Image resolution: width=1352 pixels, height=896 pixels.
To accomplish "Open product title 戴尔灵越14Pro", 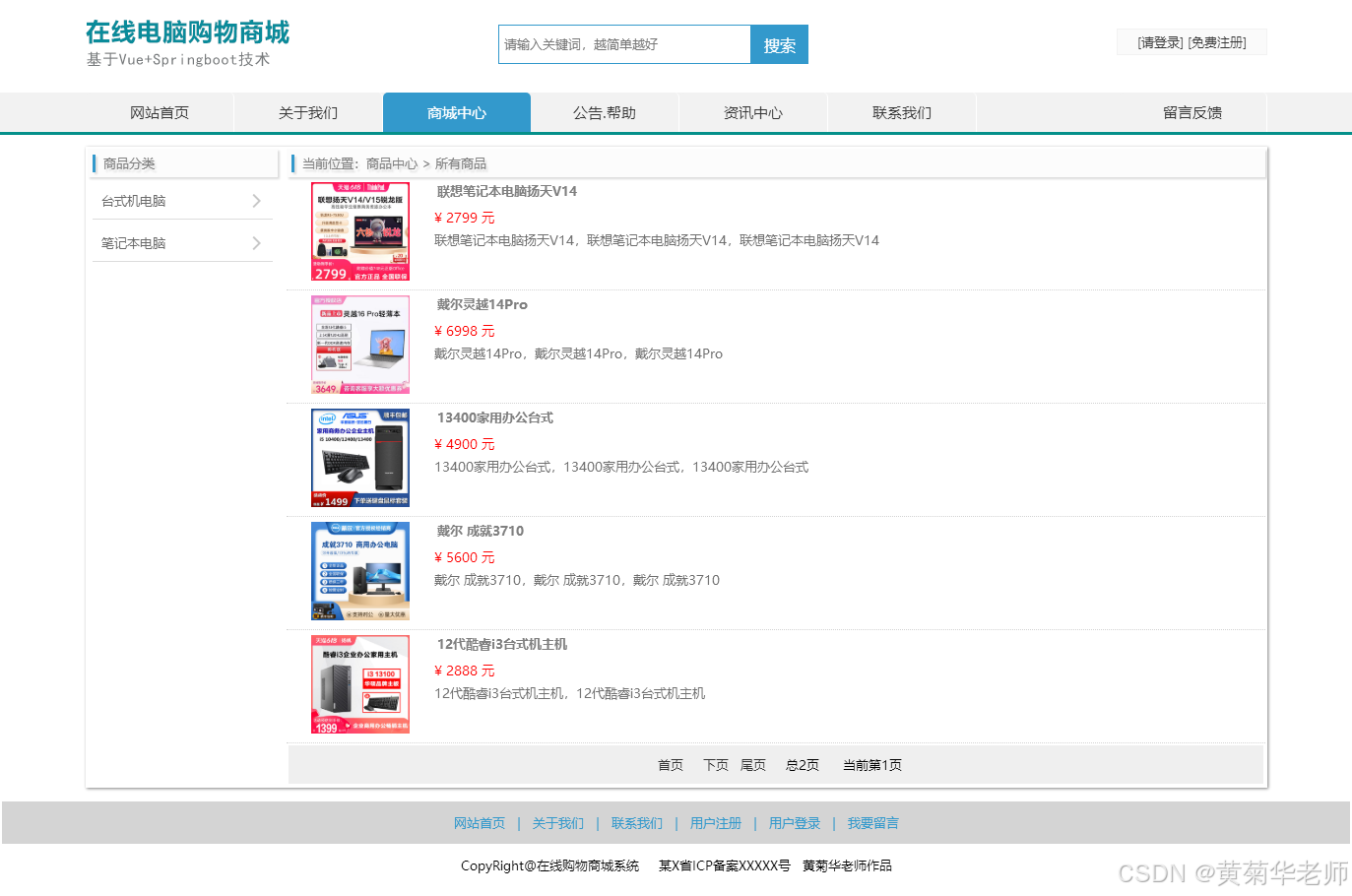I will coord(483,304).
